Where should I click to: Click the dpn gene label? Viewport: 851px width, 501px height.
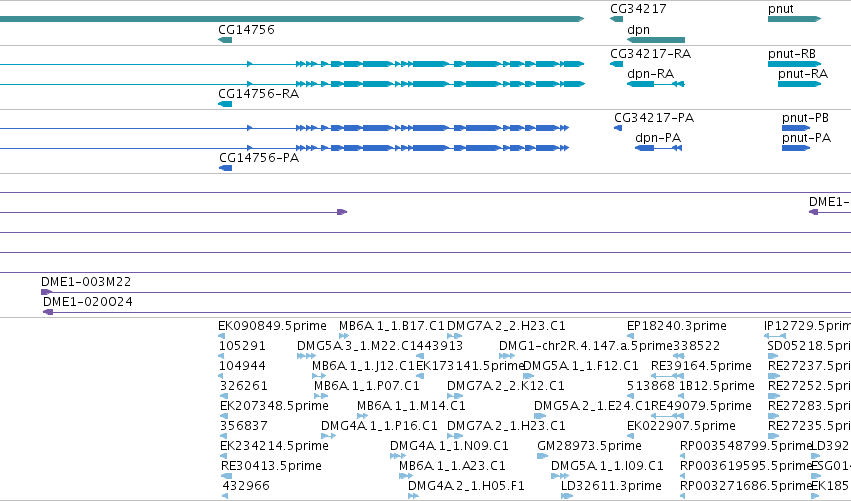[638, 29]
